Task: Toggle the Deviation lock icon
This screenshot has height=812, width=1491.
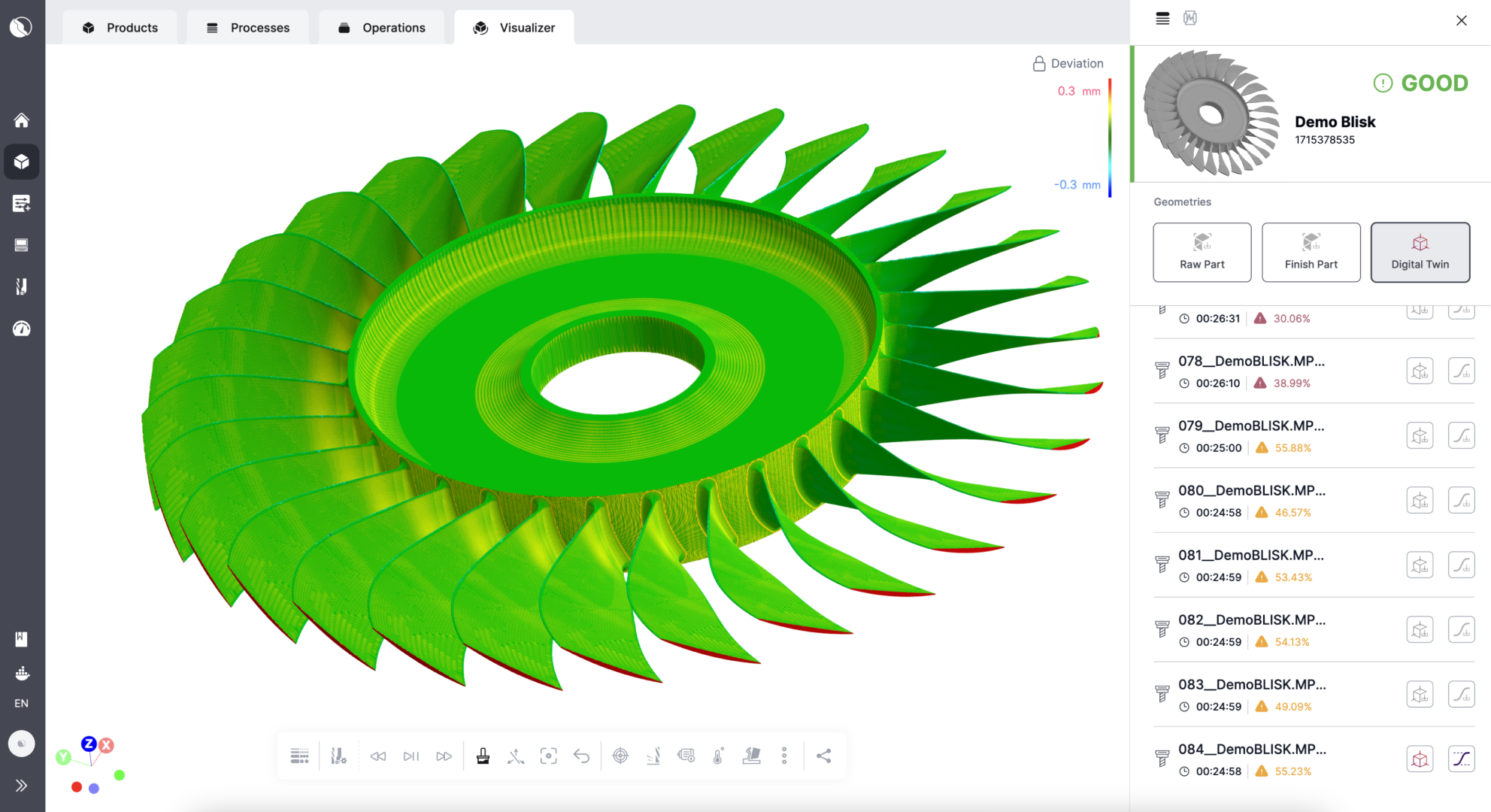Action: tap(1038, 64)
